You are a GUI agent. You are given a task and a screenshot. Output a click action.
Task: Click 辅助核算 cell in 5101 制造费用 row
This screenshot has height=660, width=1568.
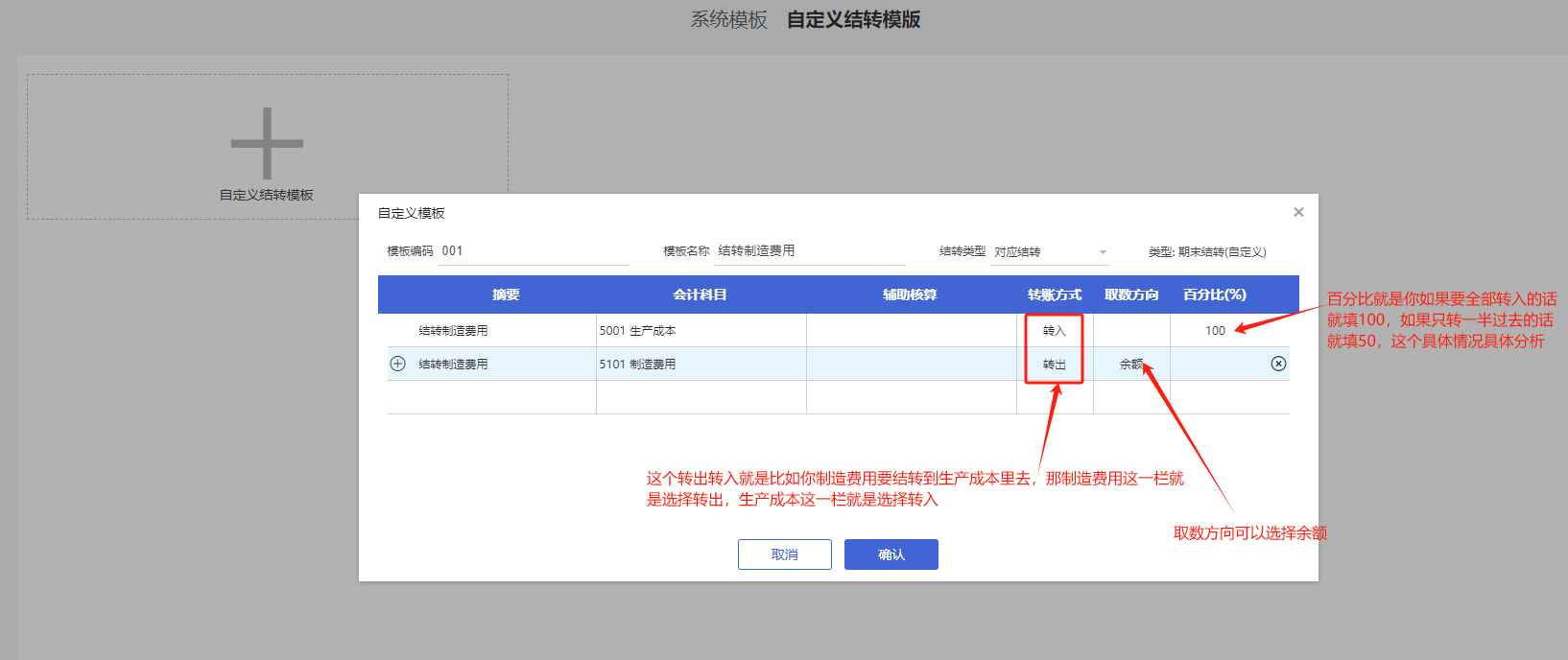pyautogui.click(x=912, y=364)
